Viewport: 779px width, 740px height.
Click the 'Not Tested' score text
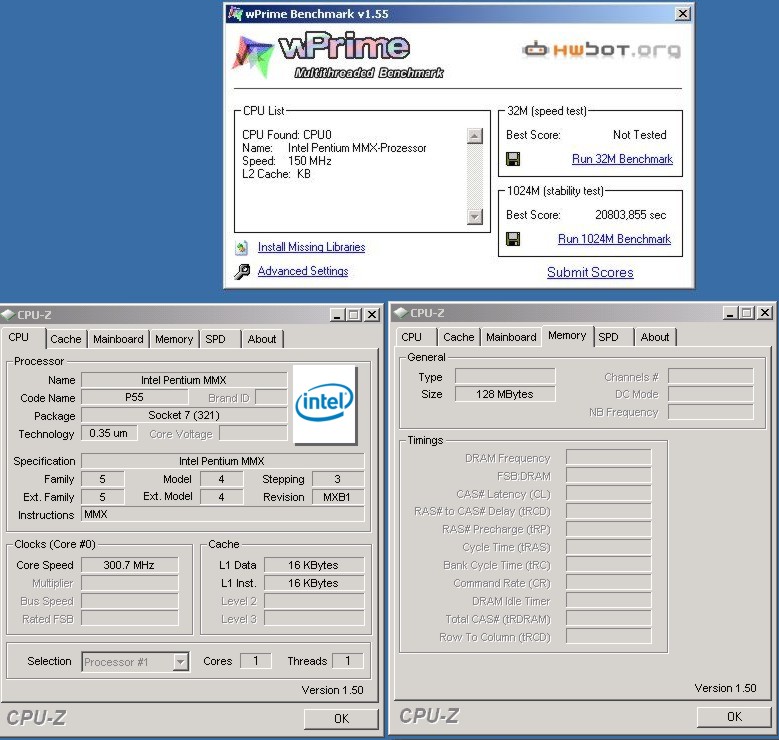(639, 135)
